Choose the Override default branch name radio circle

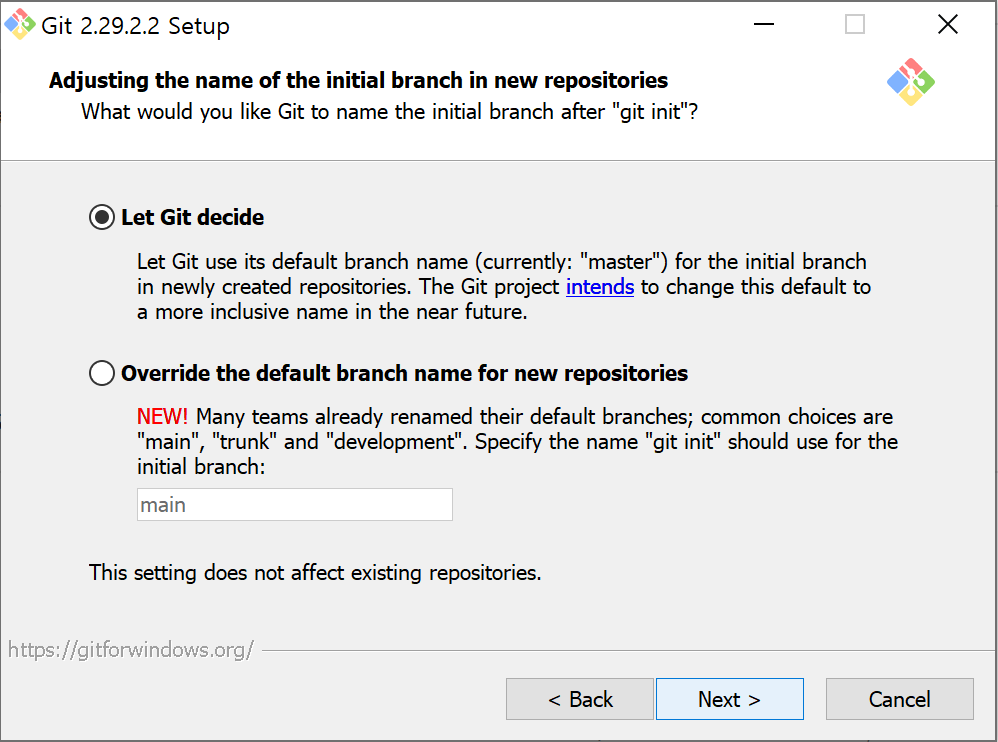[x=102, y=373]
